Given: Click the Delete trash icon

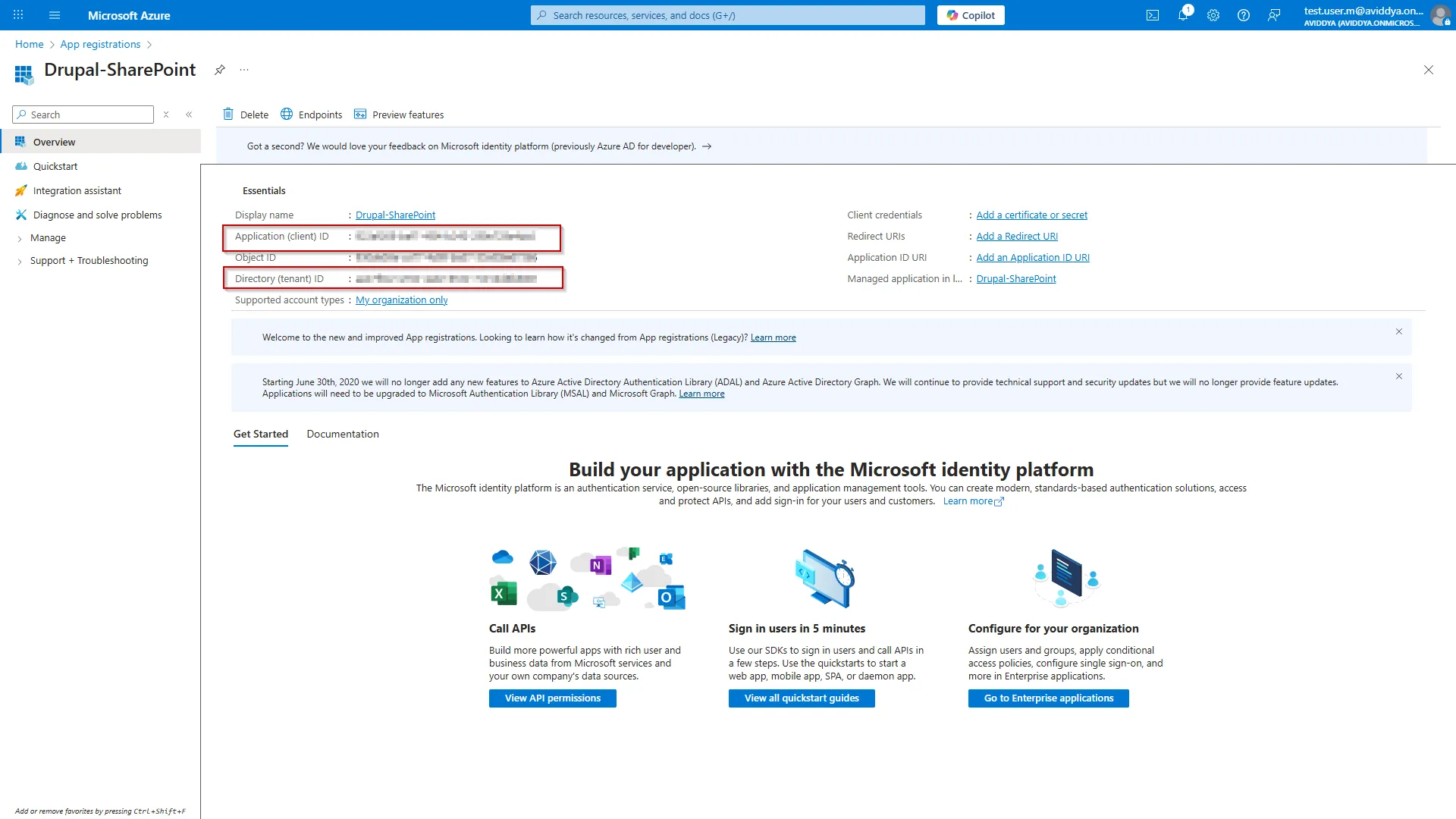Looking at the screenshot, I should pos(228,115).
